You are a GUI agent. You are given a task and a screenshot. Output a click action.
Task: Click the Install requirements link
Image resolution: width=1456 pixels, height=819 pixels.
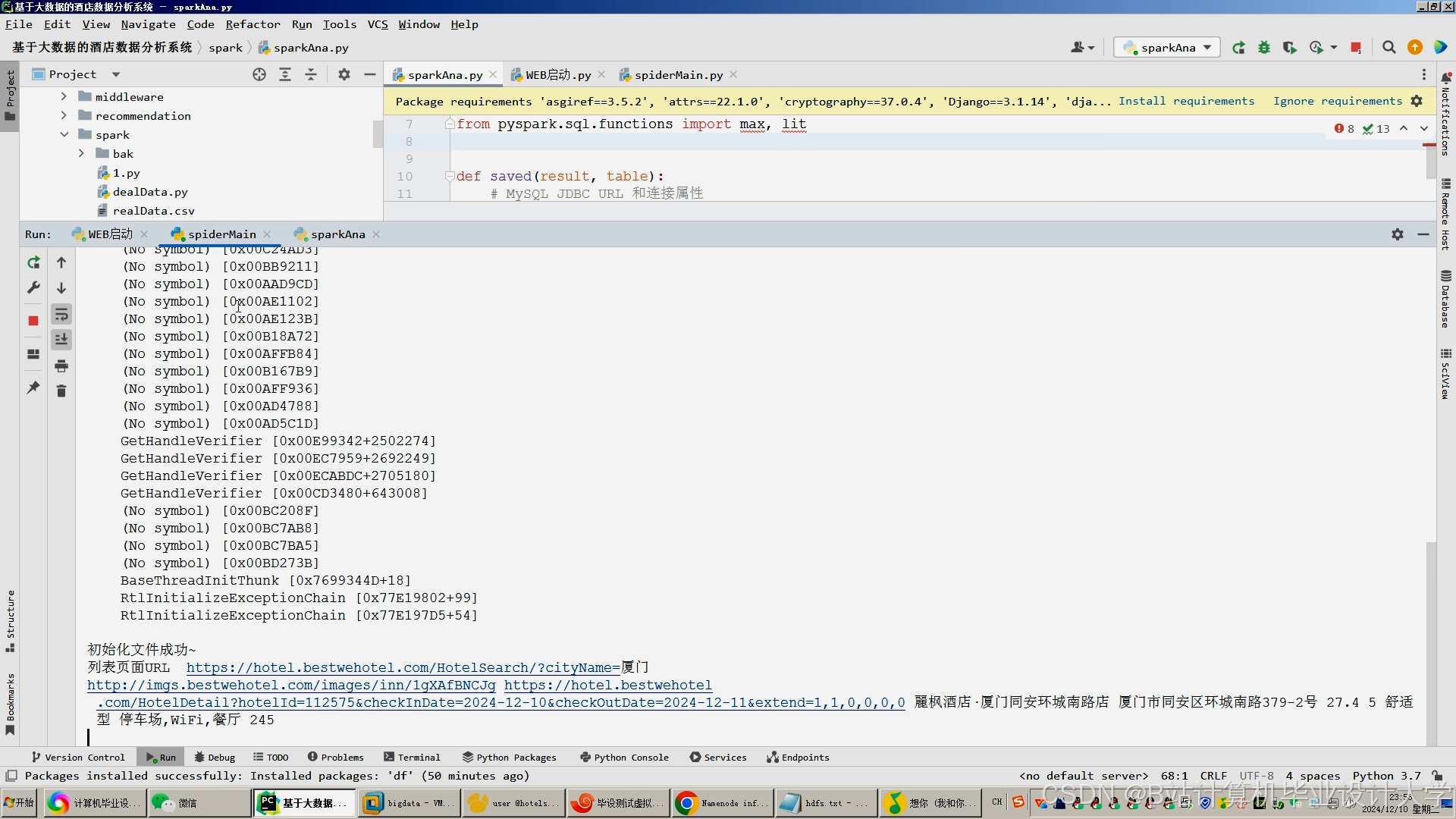1187,101
